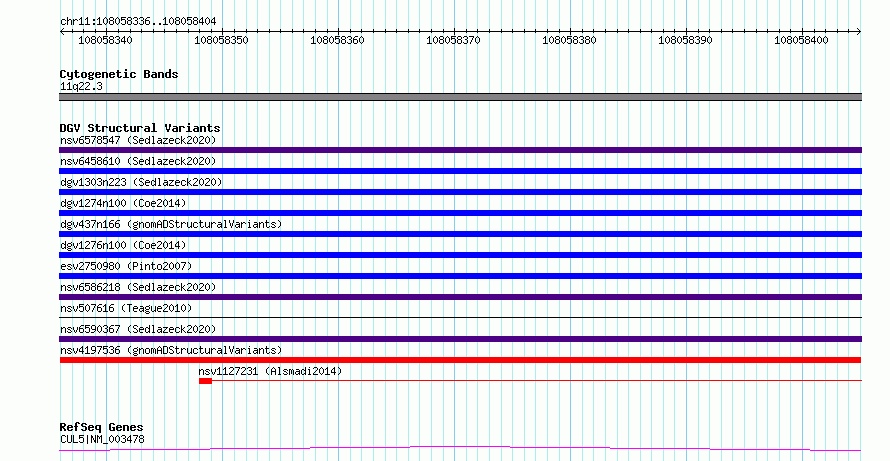Open variant nsv4197536 (gnomADStructuralVariants) label

point(171,350)
